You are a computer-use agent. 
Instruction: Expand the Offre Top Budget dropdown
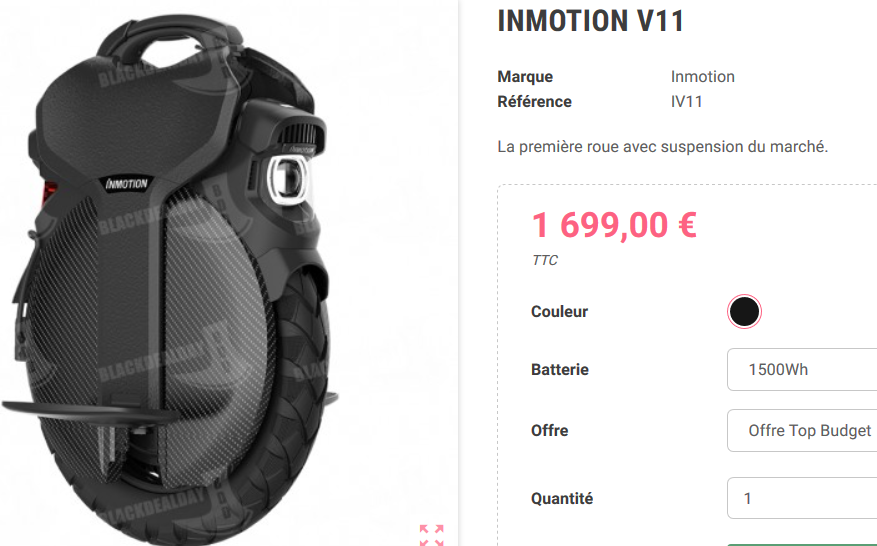(x=802, y=430)
